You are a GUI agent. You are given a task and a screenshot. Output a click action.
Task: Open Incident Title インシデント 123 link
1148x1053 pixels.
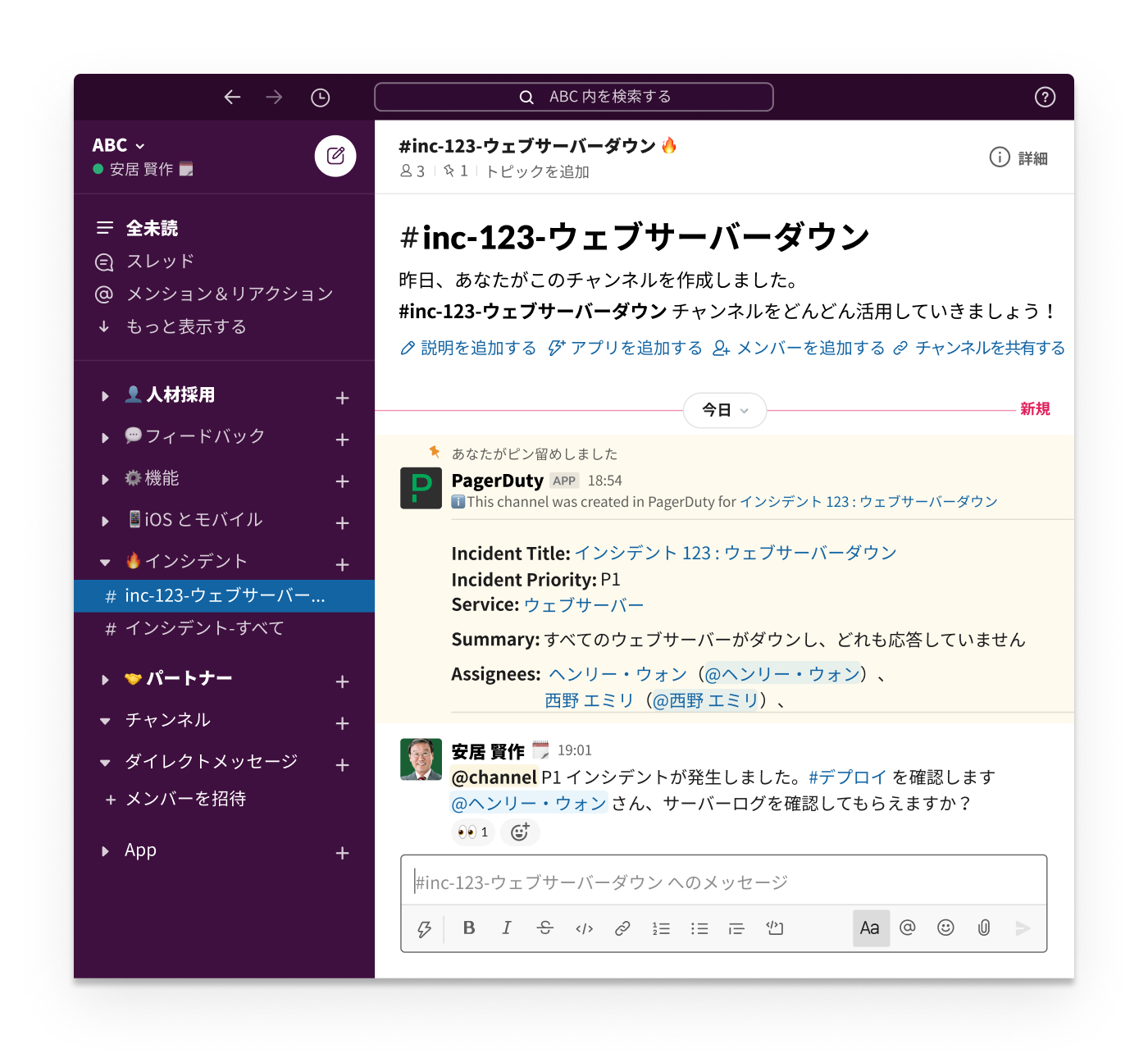pyautogui.click(x=736, y=553)
